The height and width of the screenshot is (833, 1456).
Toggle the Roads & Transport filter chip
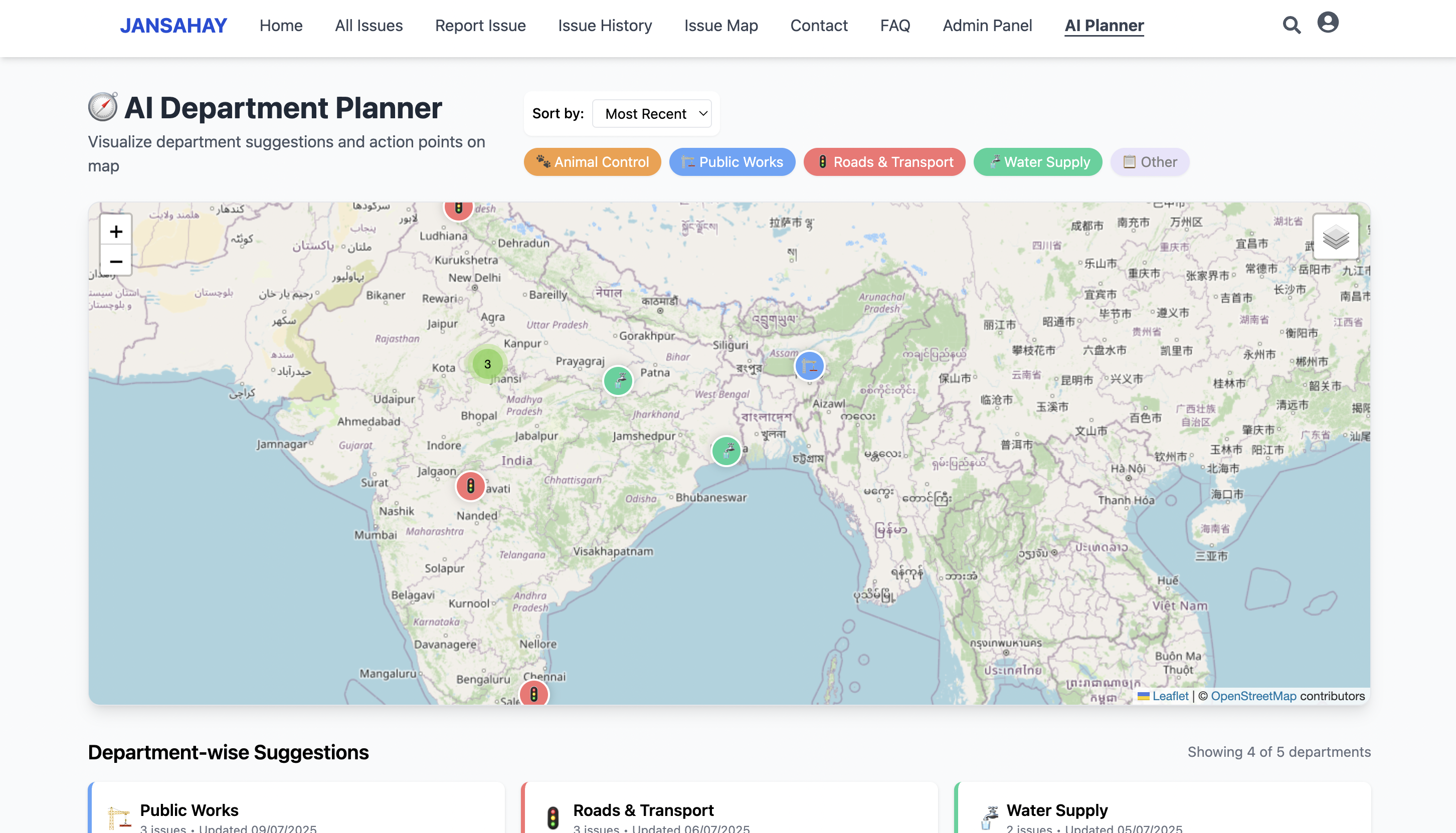(884, 162)
